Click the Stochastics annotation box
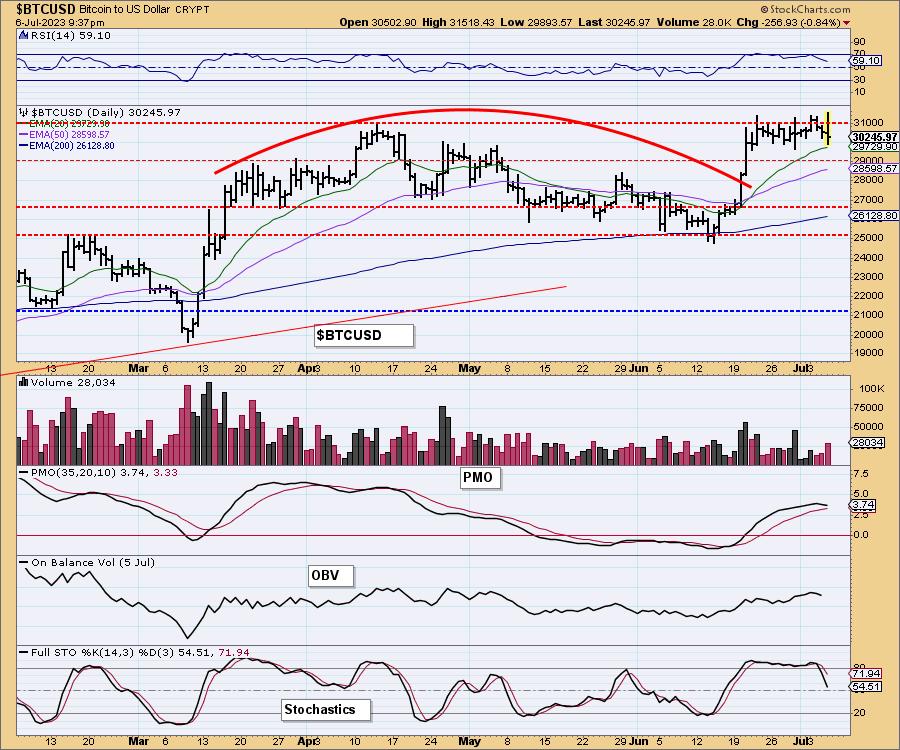The image size is (900, 750). [x=326, y=710]
